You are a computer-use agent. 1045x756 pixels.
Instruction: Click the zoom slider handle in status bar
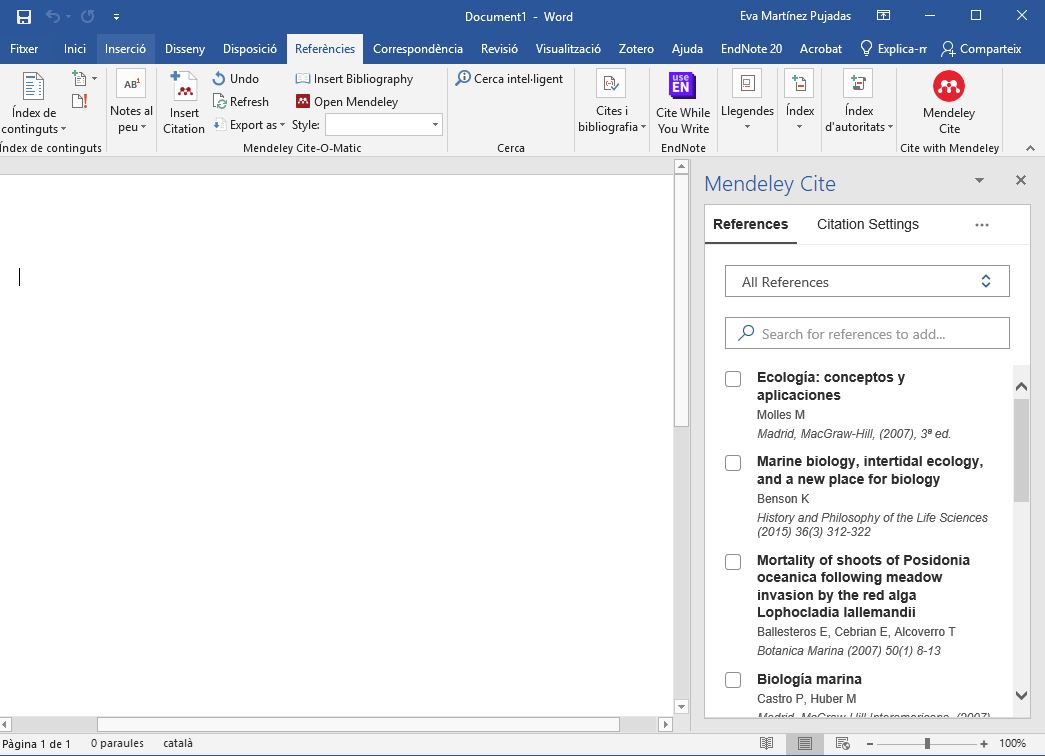(x=927, y=743)
